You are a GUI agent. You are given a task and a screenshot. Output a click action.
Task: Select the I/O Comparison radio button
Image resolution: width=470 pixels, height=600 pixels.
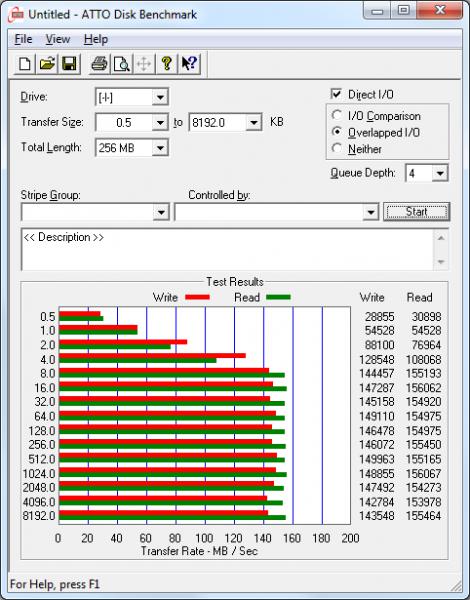pyautogui.click(x=337, y=115)
